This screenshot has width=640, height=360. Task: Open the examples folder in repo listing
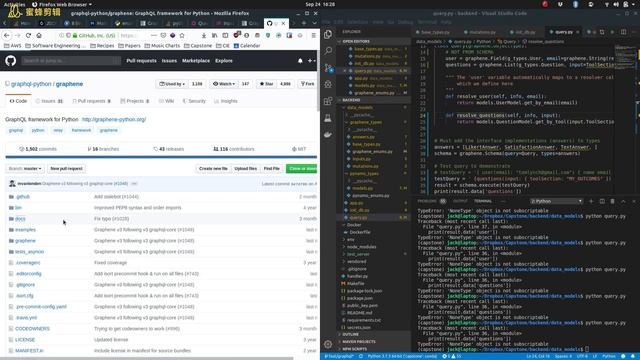click(x=25, y=230)
